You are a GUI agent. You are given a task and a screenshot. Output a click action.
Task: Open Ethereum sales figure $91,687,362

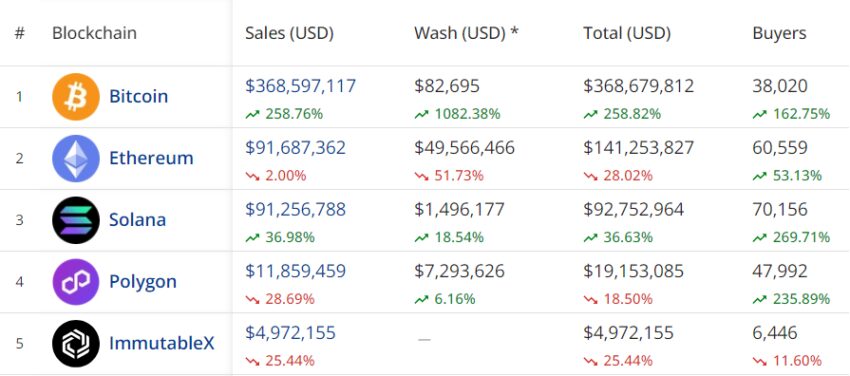[x=295, y=148]
